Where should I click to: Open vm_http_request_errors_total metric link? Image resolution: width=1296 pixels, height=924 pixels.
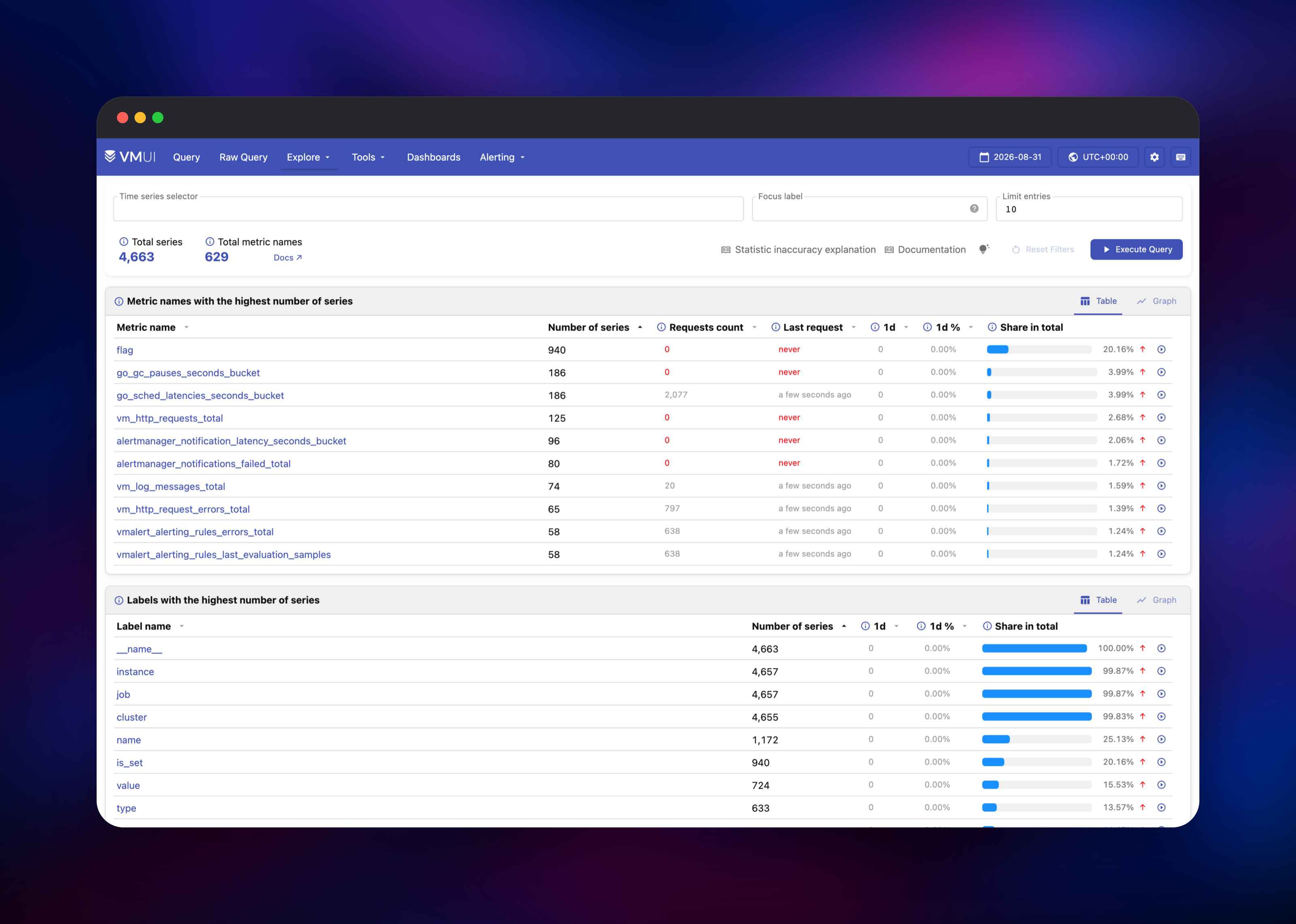click(183, 509)
